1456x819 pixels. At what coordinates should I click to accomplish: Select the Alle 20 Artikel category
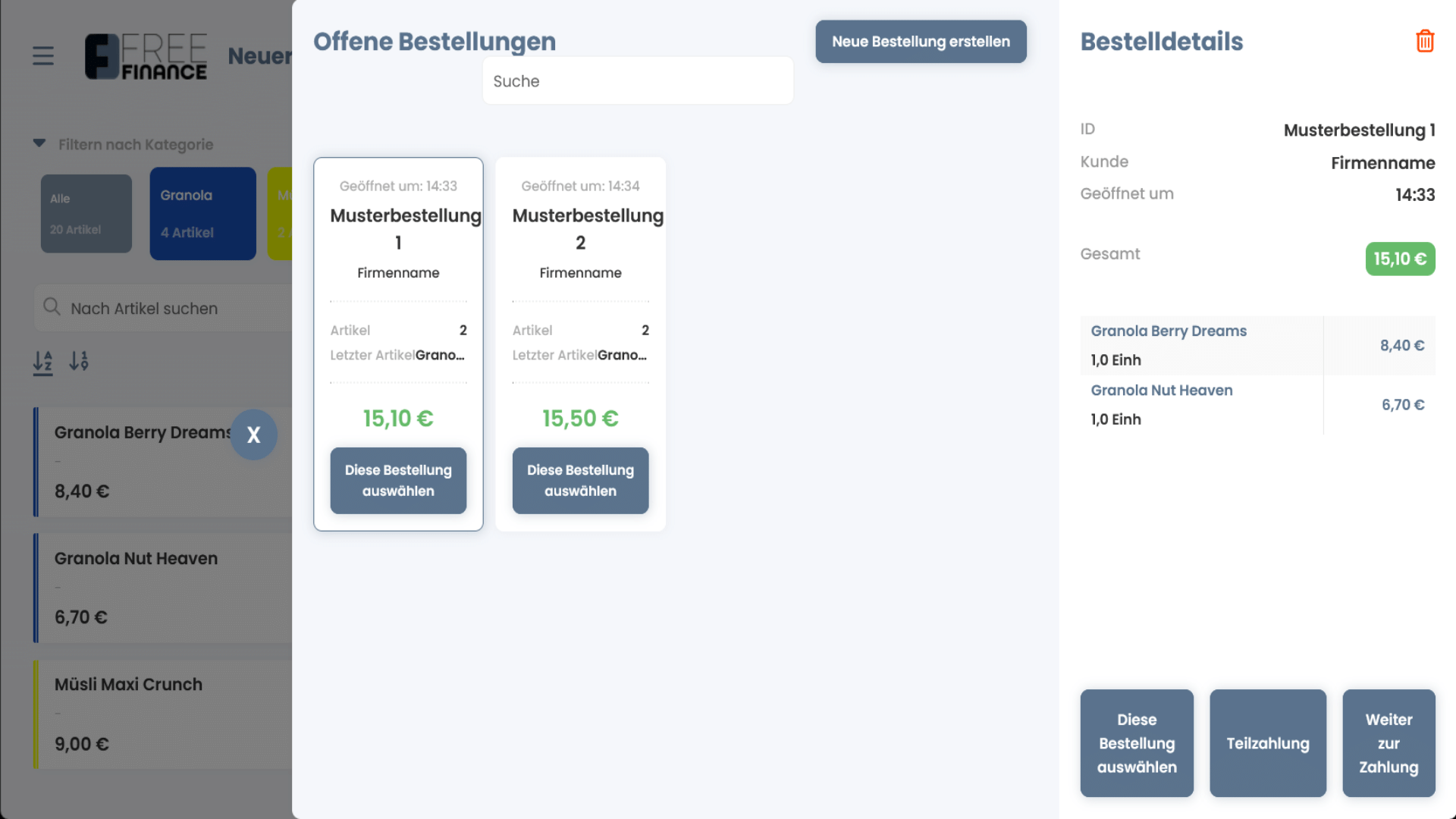coord(86,214)
